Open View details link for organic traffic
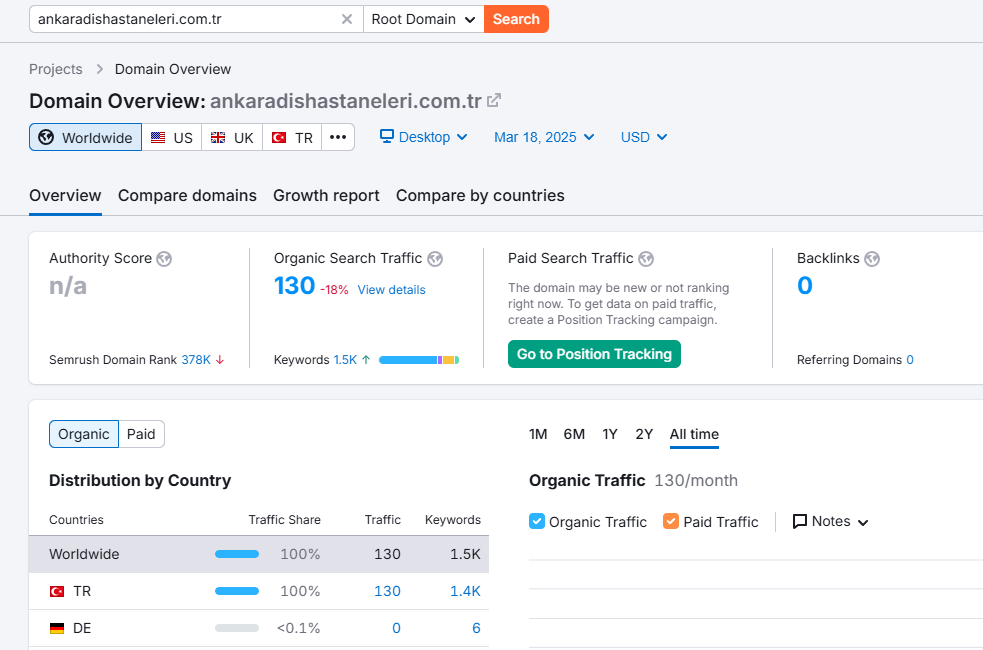The height and width of the screenshot is (650, 983). point(391,290)
